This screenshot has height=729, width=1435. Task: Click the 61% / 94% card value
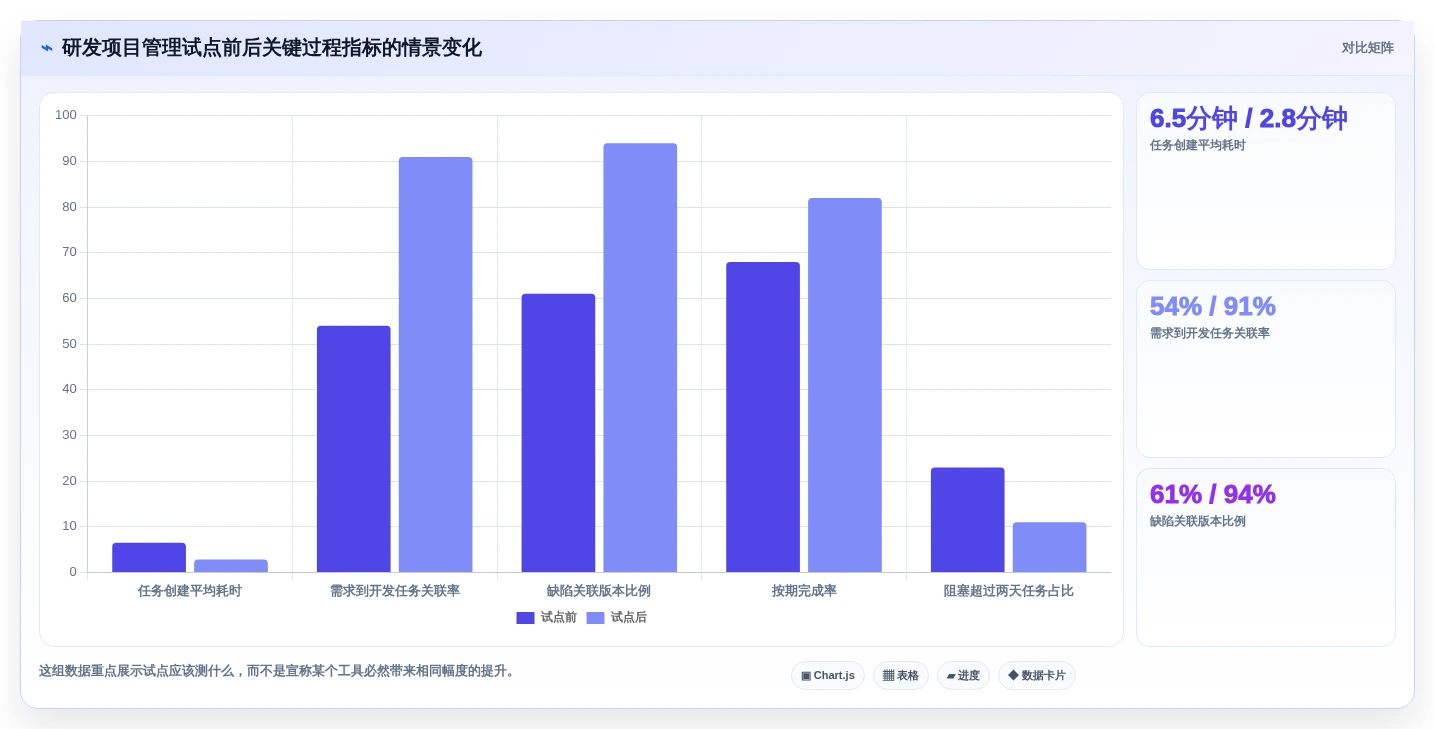[1212, 495]
